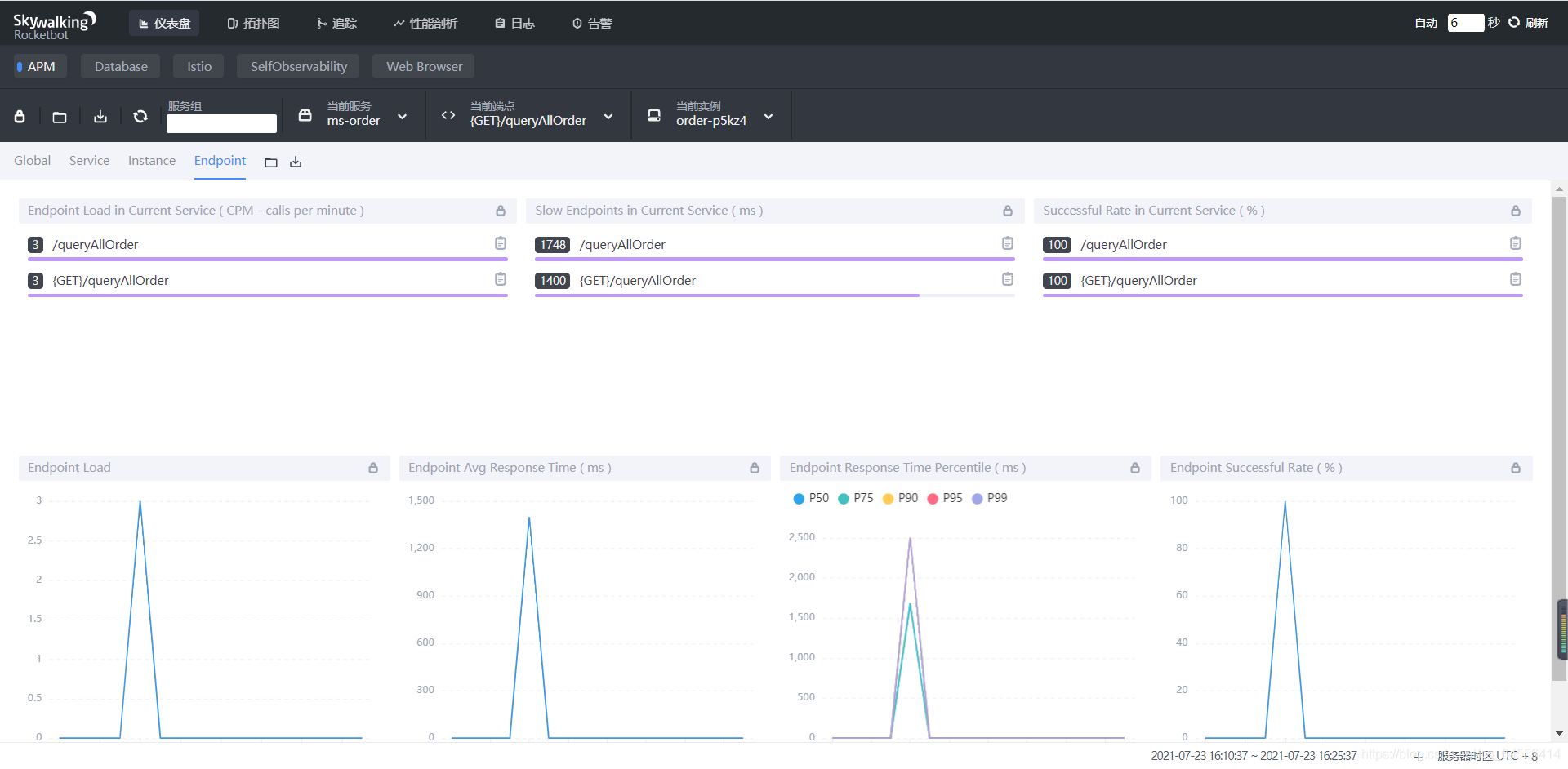Open the current instance order-p5kz4 dropdown
The height and width of the screenshot is (769, 1568).
[710, 116]
